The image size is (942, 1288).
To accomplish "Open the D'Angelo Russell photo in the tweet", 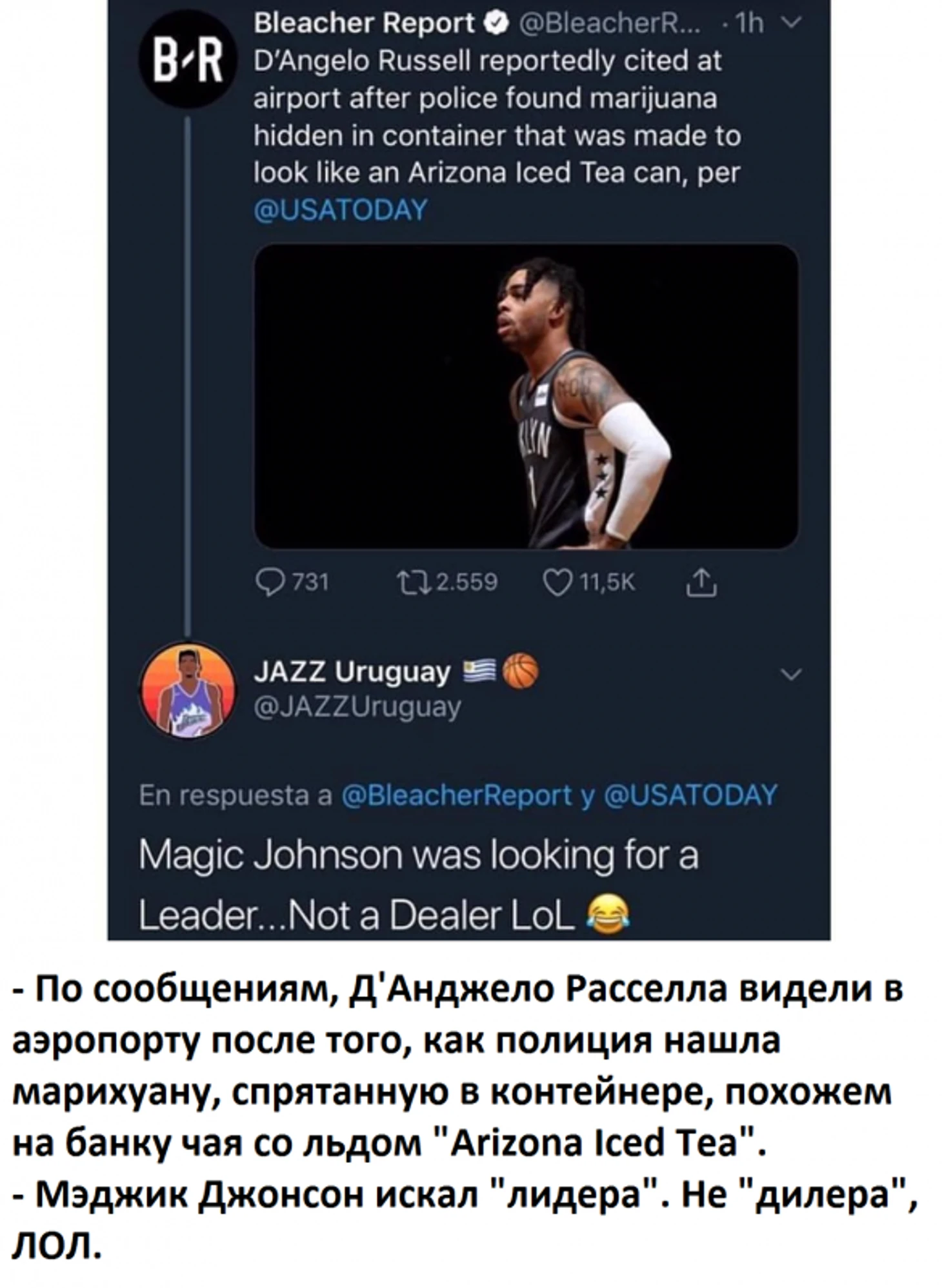I will pos(526,396).
